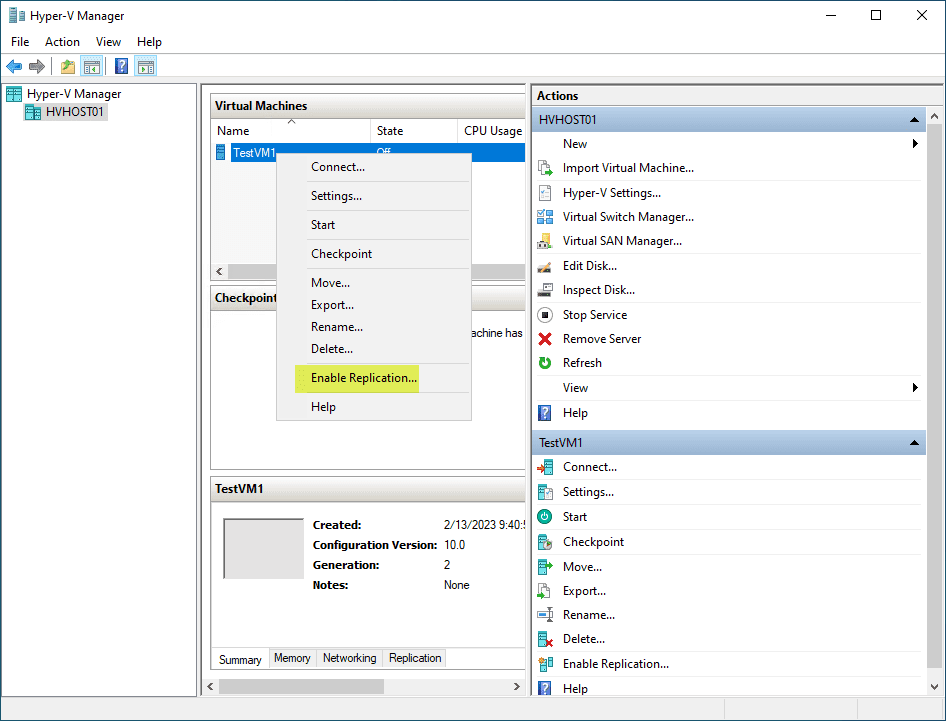This screenshot has height=721, width=946.
Task: Click the Export icon in Actions pane
Action: pyautogui.click(x=545, y=591)
